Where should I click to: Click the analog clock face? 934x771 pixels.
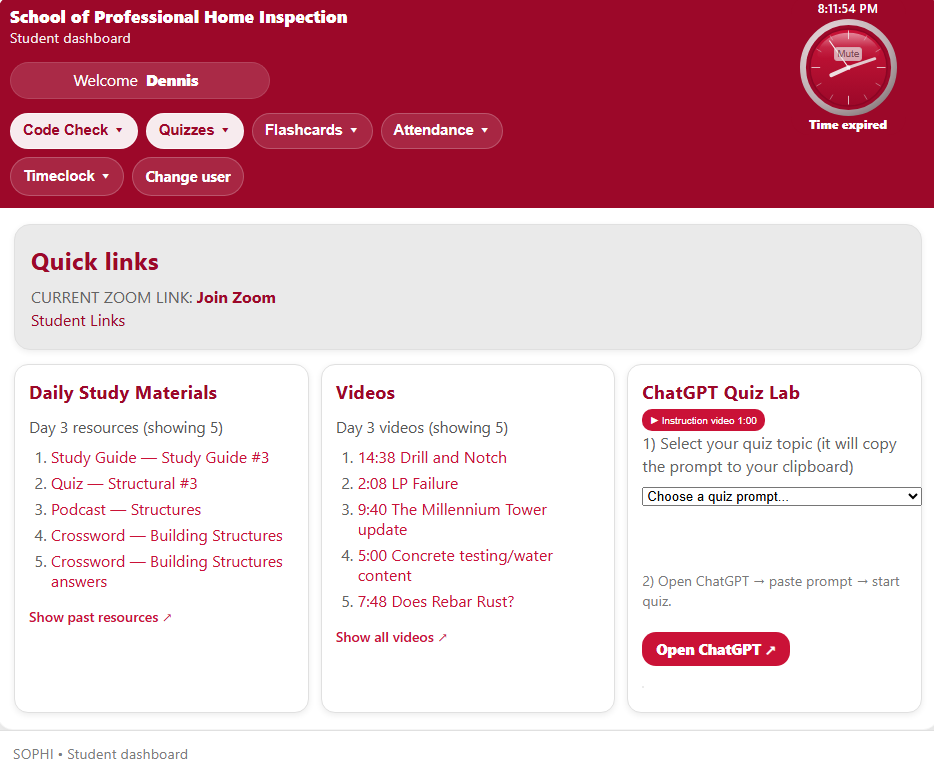pos(848,80)
